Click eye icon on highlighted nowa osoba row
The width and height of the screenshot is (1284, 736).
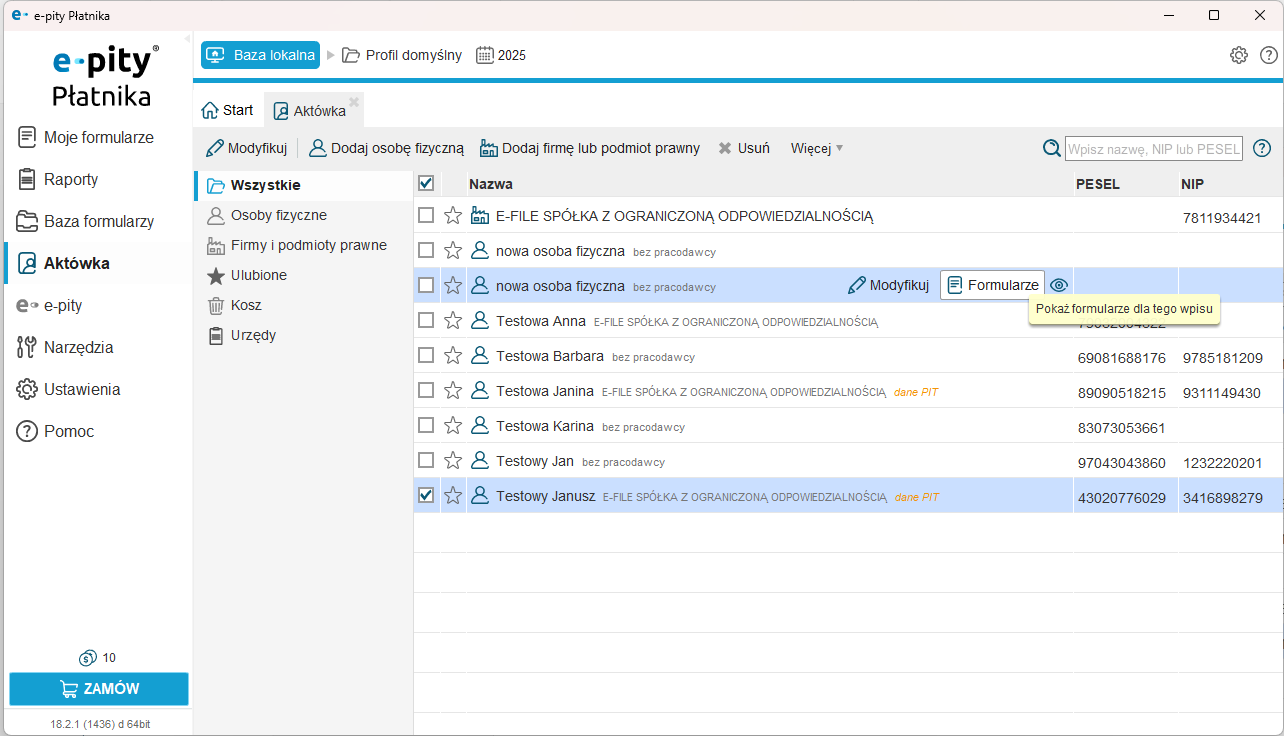click(1059, 285)
